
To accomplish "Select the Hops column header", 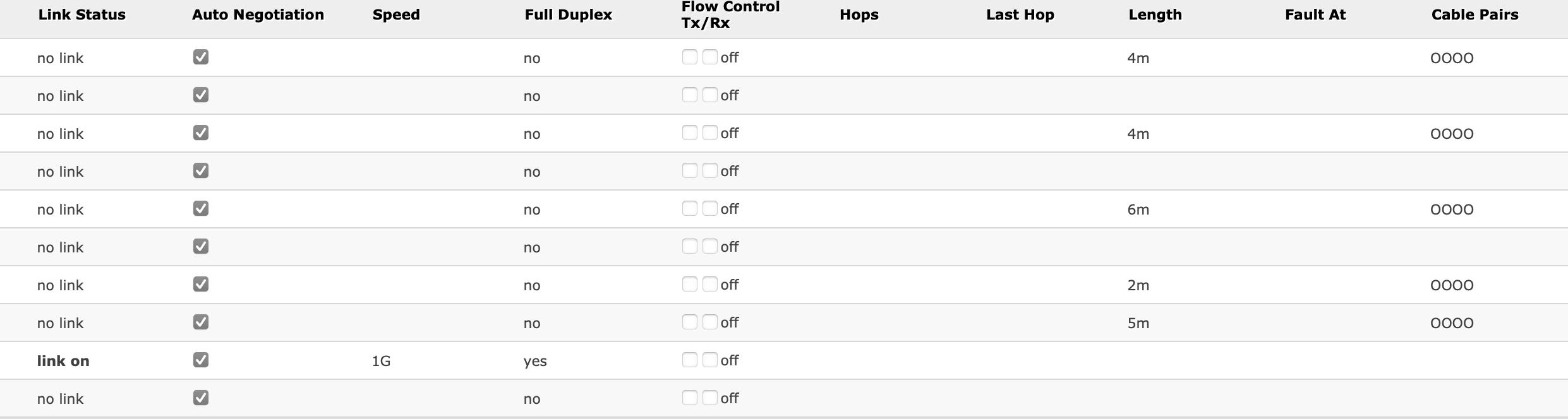I will [859, 15].
